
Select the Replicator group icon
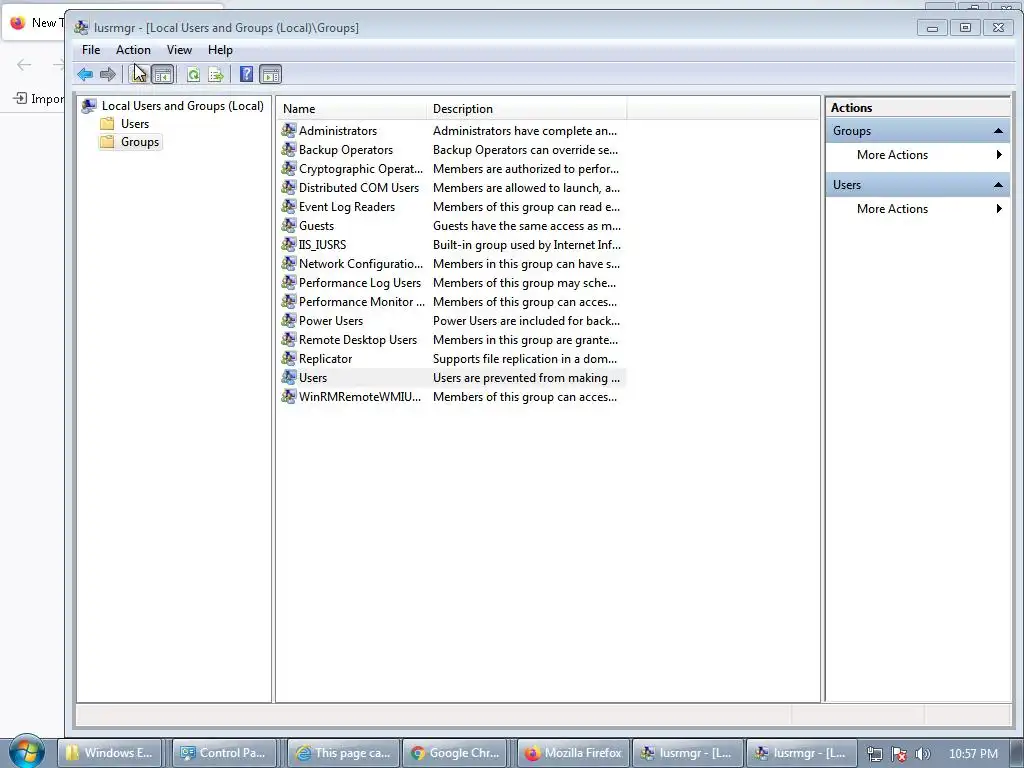coord(289,359)
